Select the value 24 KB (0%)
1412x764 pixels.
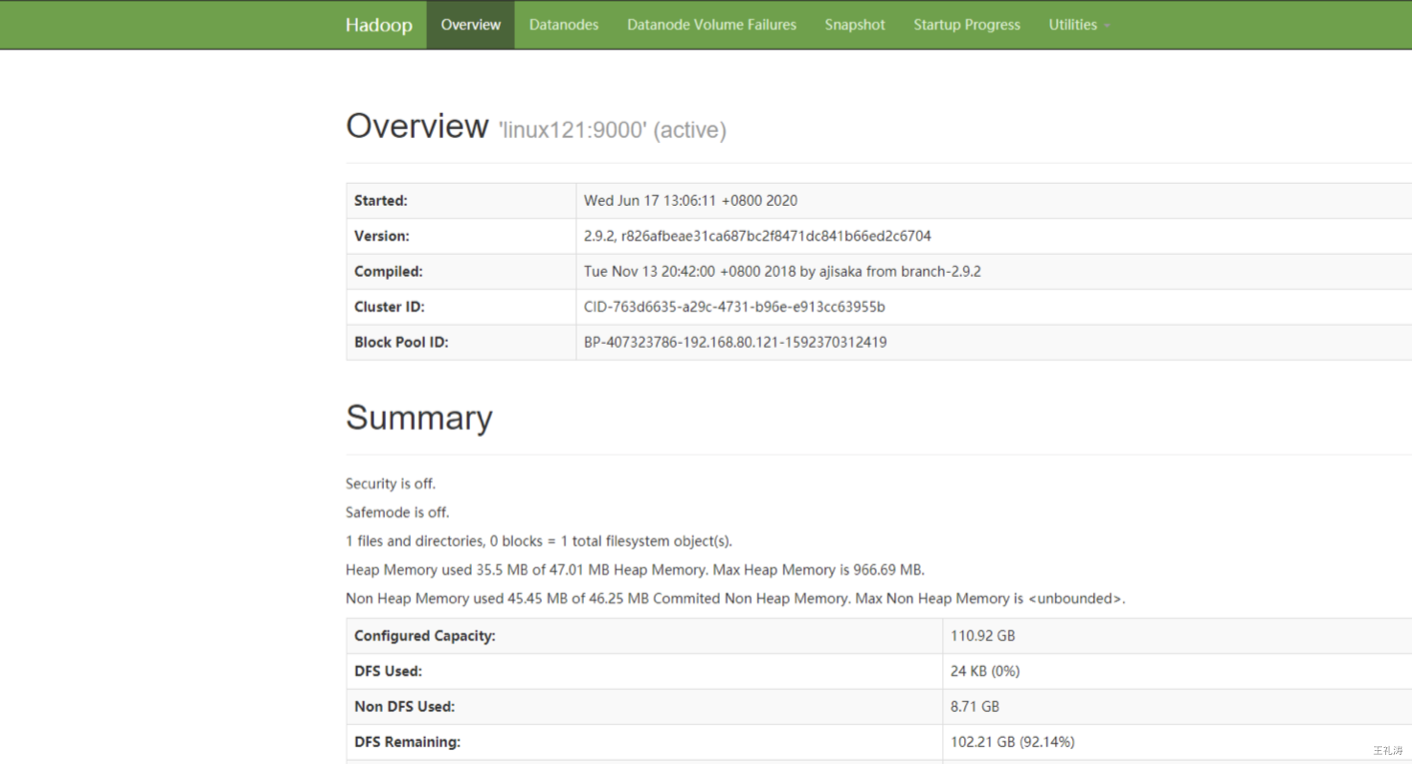tap(985, 671)
